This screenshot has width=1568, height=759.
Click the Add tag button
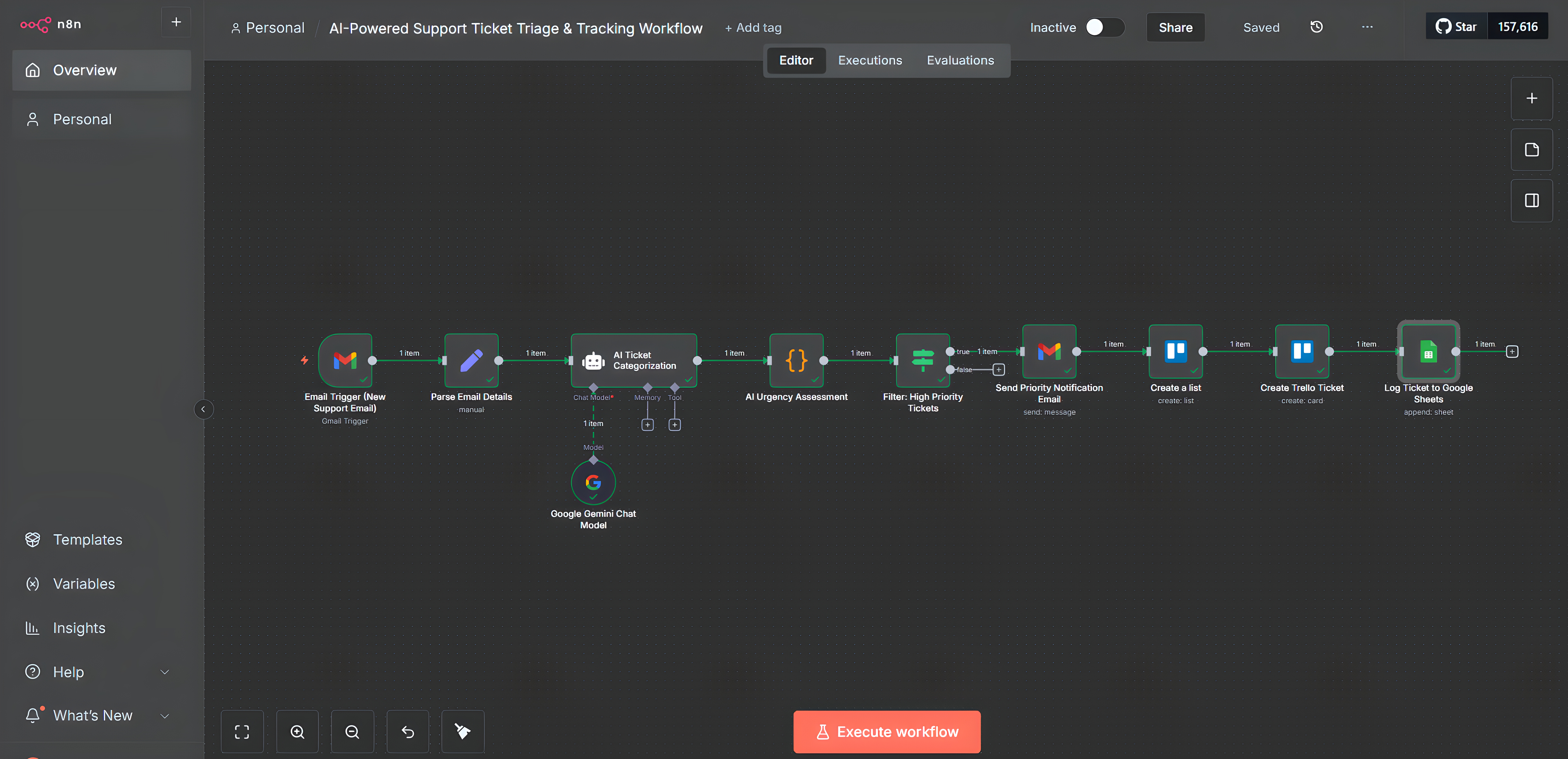[753, 28]
